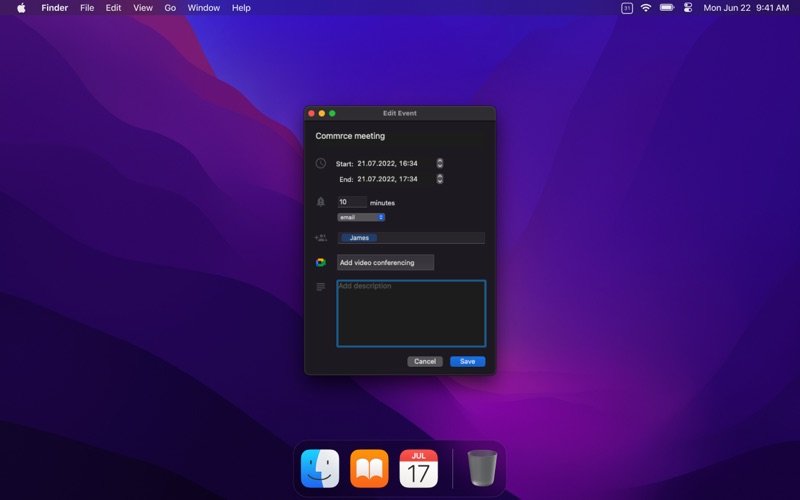Click the Save button
The width and height of the screenshot is (800, 500).
coord(467,361)
